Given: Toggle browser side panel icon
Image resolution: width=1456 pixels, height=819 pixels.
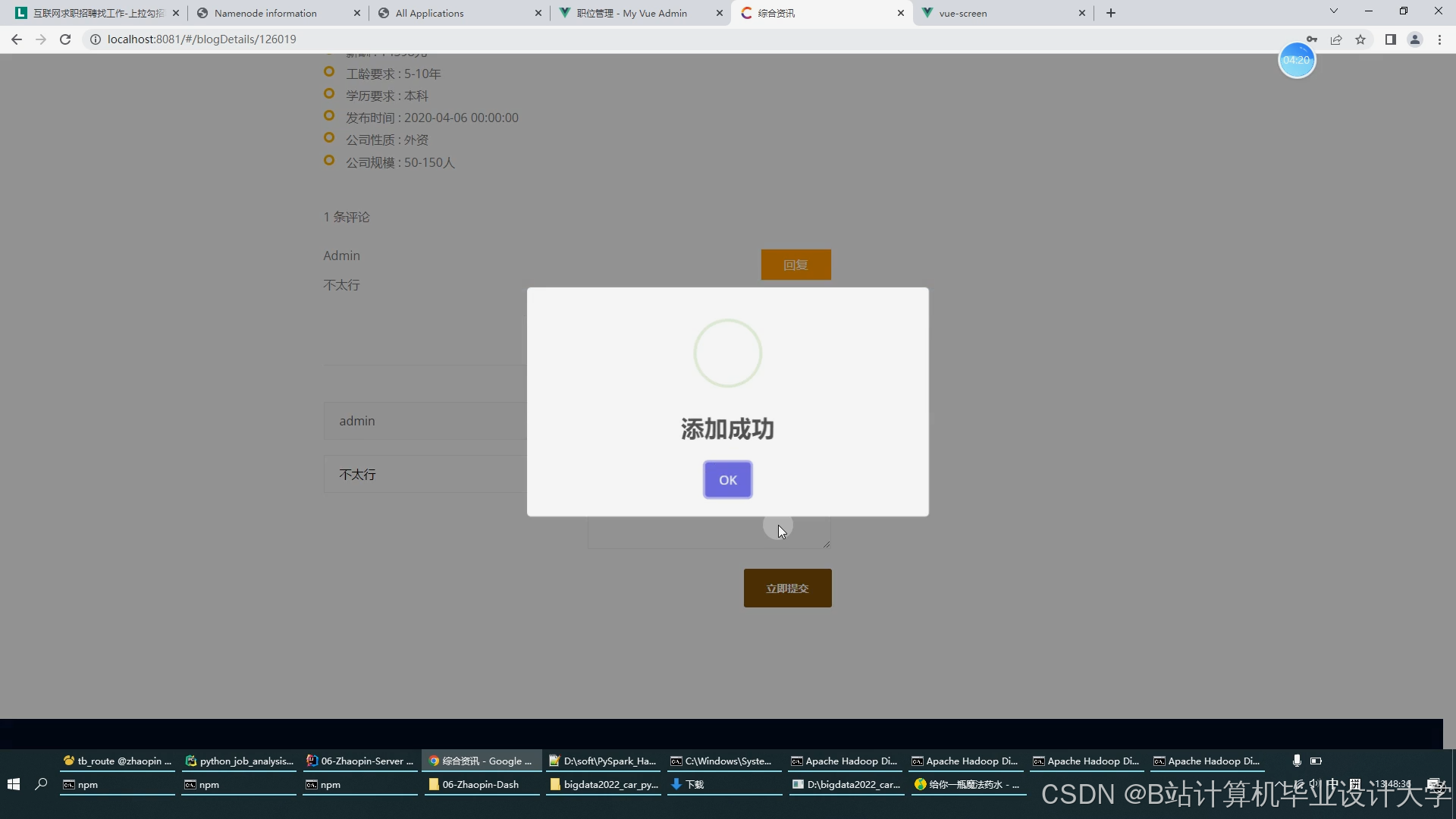Looking at the screenshot, I should click(1390, 39).
